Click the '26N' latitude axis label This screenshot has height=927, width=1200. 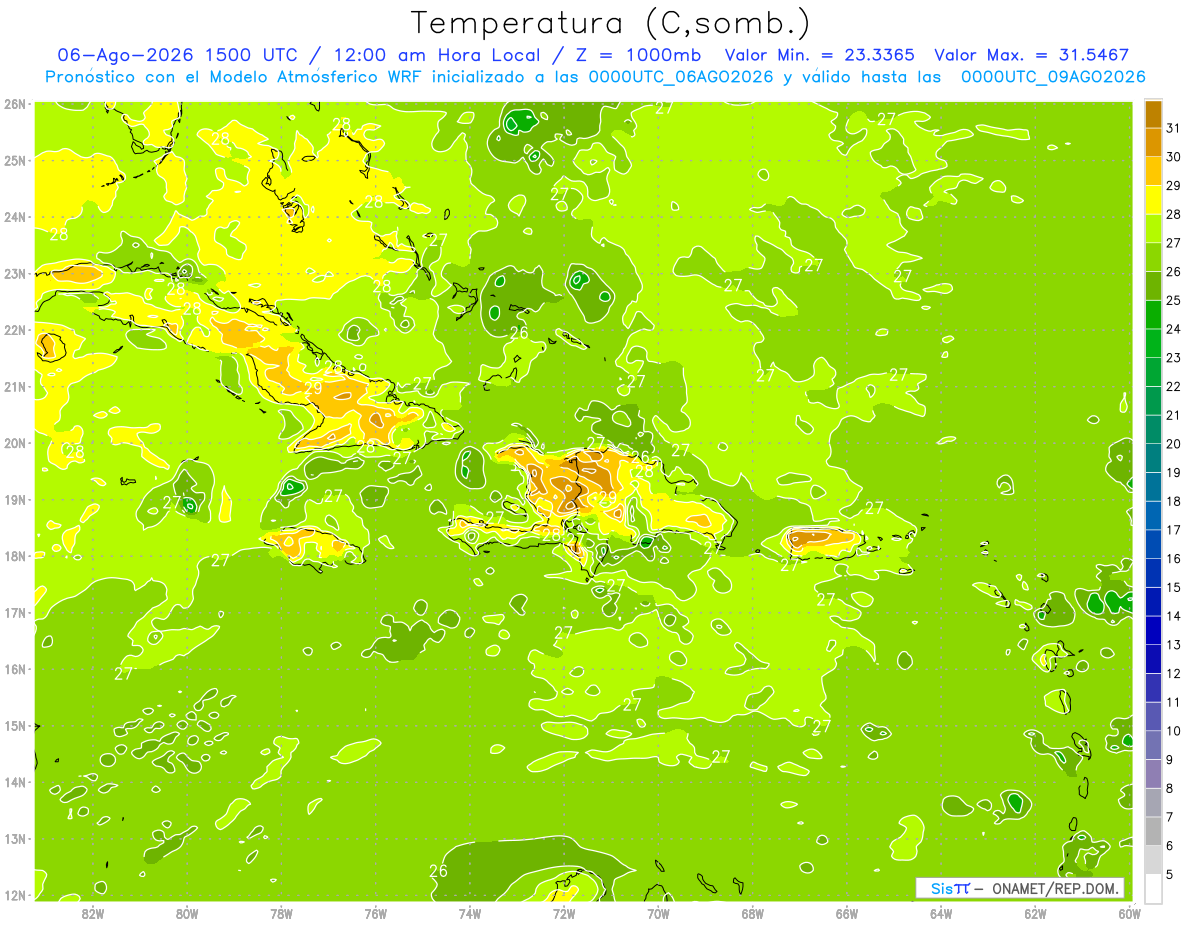coord(14,103)
